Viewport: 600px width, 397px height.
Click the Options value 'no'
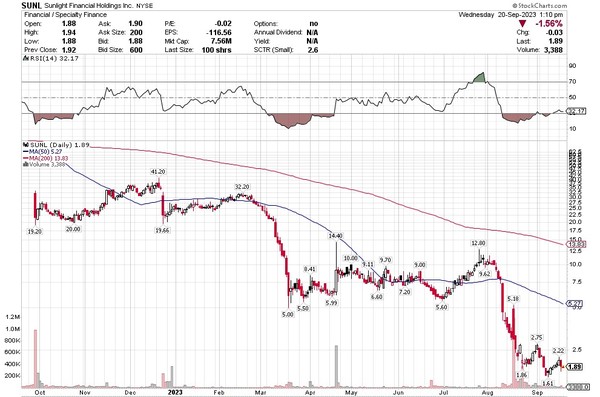point(314,24)
